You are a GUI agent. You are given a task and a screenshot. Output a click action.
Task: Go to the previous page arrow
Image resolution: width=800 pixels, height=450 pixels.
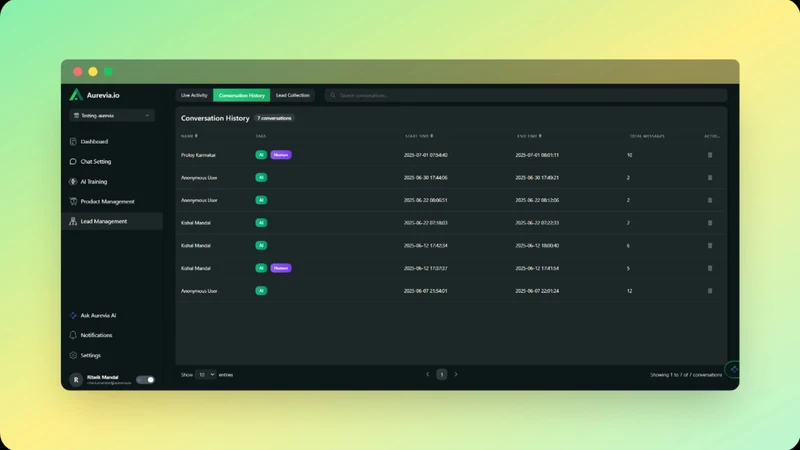(428, 374)
